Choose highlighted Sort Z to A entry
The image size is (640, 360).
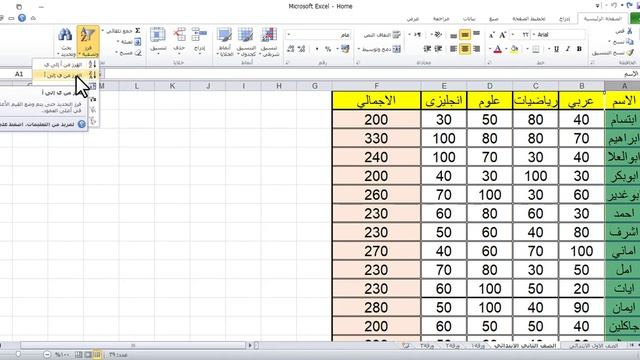(x=66, y=75)
